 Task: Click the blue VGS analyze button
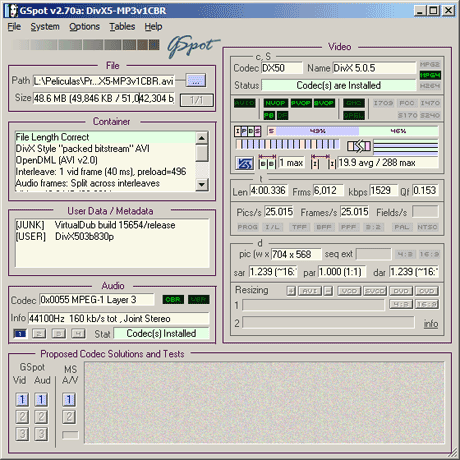[x=244, y=163]
